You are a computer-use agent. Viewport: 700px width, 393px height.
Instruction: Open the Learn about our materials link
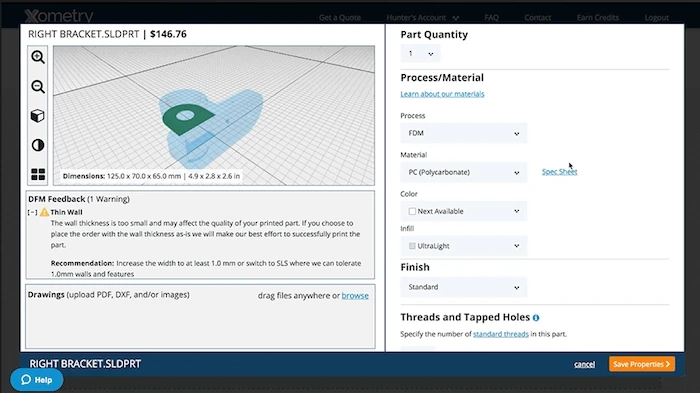(x=442, y=94)
